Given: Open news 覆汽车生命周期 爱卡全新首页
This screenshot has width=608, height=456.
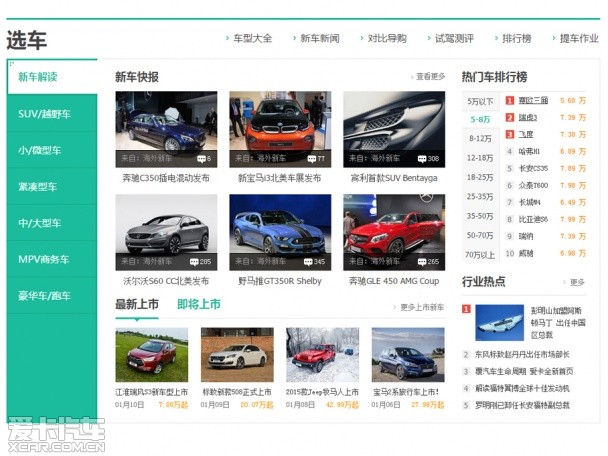Looking at the screenshot, I should point(524,371).
